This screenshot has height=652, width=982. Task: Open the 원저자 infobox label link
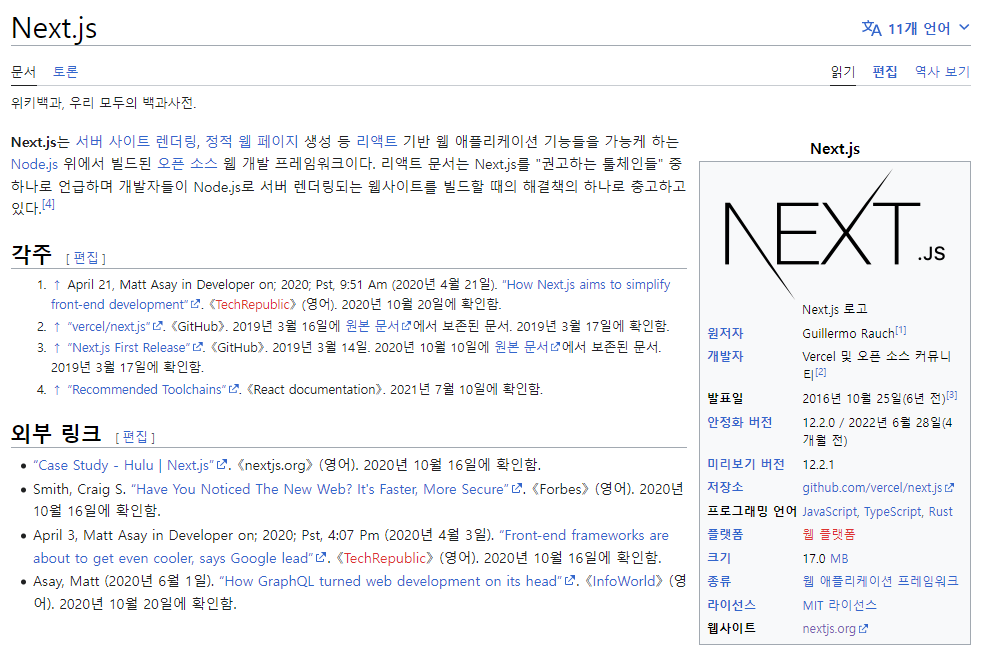coord(725,333)
